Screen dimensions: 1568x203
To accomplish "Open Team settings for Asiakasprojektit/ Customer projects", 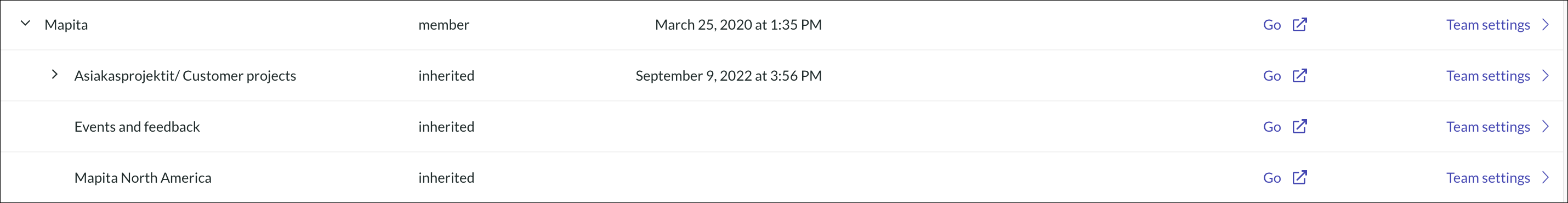I will pyautogui.click(x=1487, y=76).
